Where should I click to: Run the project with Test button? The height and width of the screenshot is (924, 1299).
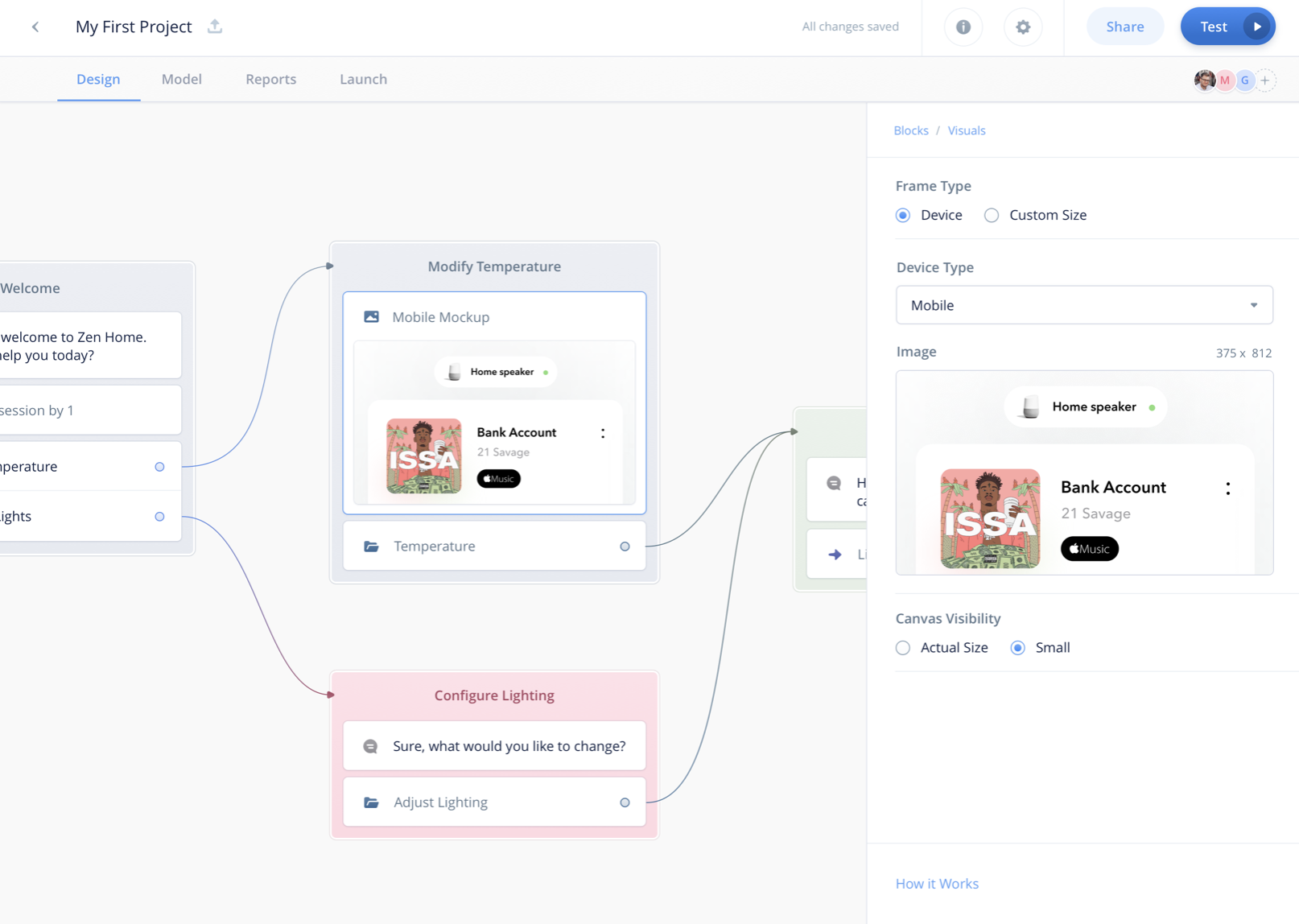[1227, 27]
